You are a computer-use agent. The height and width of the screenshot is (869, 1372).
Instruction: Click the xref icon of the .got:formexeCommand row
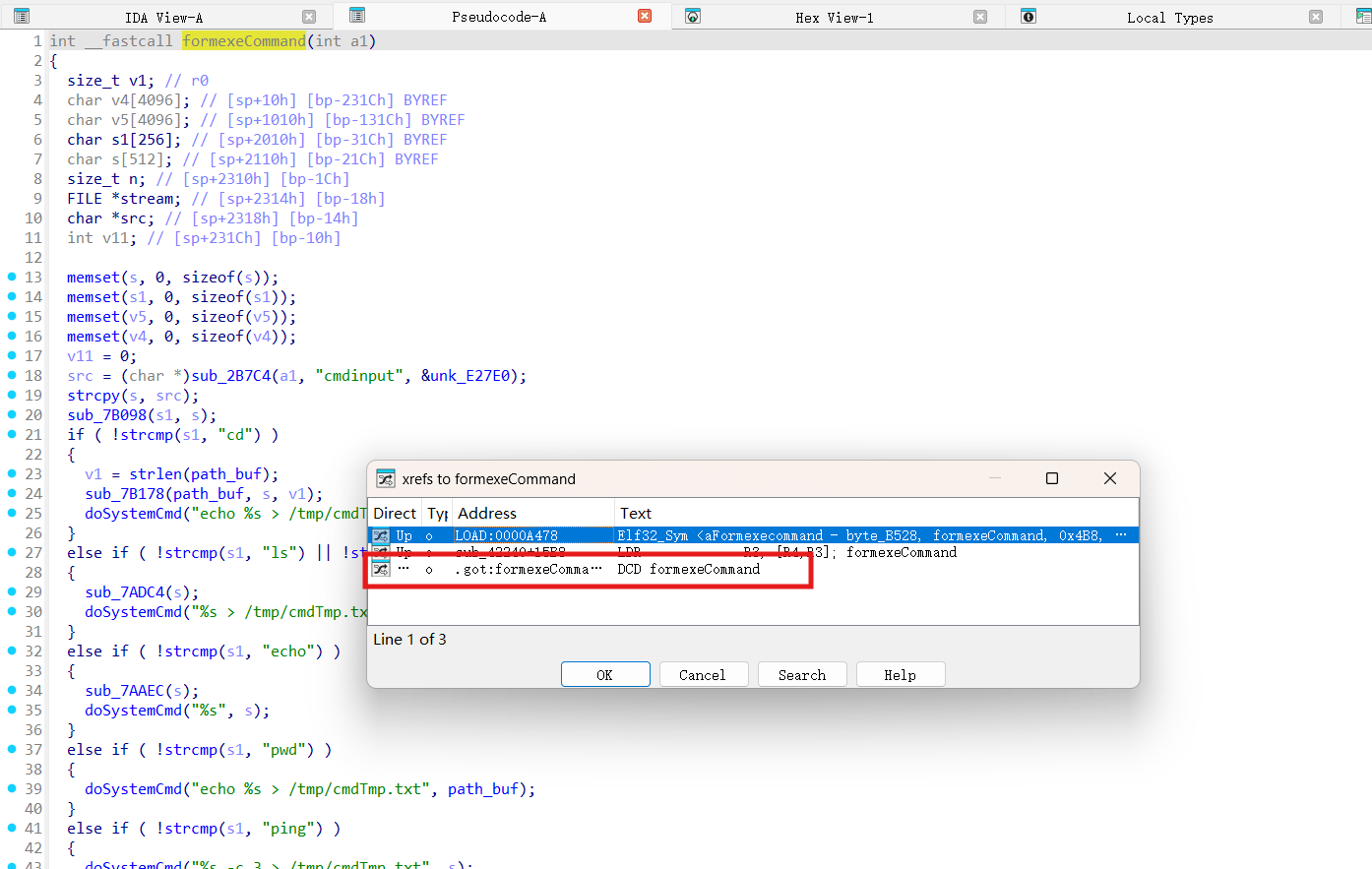pyautogui.click(x=381, y=569)
